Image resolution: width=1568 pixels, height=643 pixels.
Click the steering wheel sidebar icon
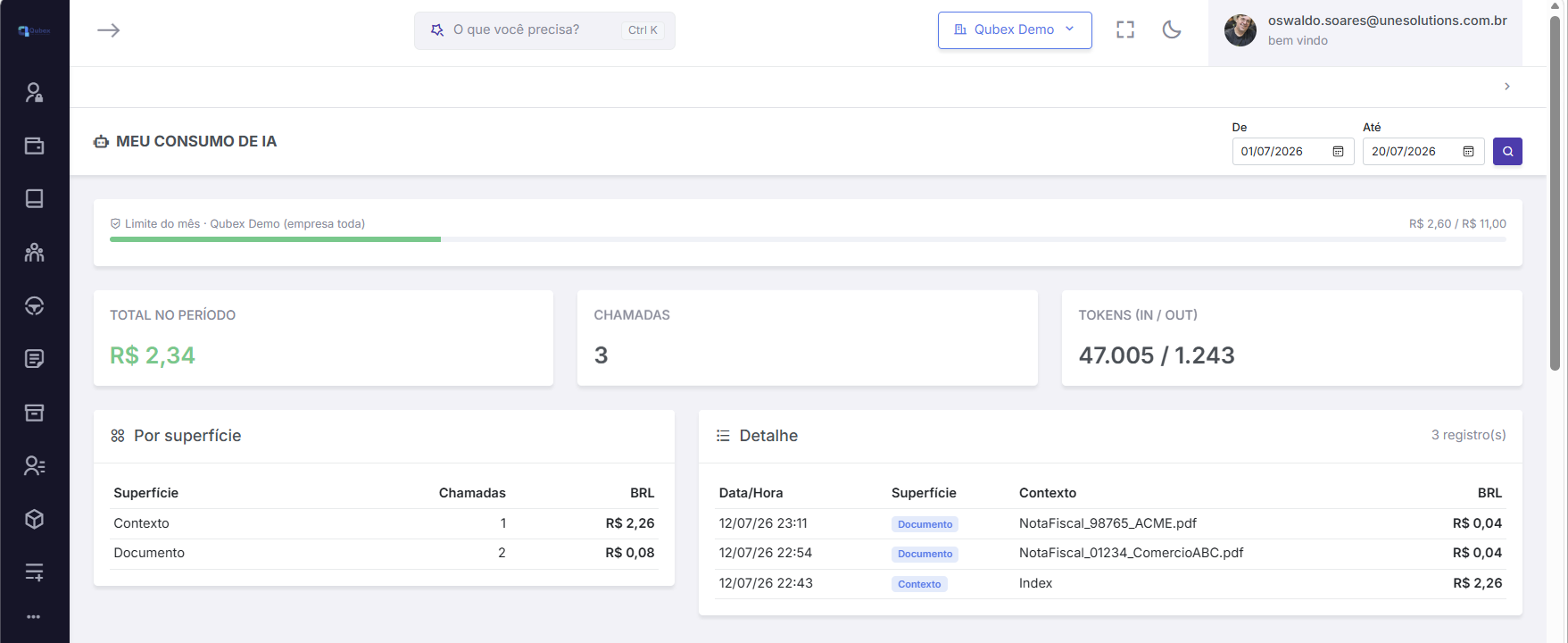pos(34,305)
